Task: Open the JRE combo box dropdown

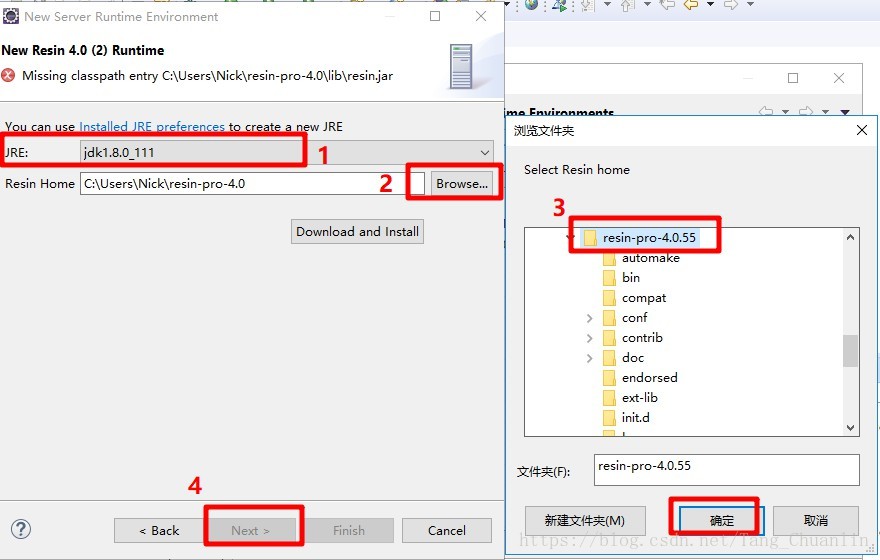Action: (x=485, y=152)
